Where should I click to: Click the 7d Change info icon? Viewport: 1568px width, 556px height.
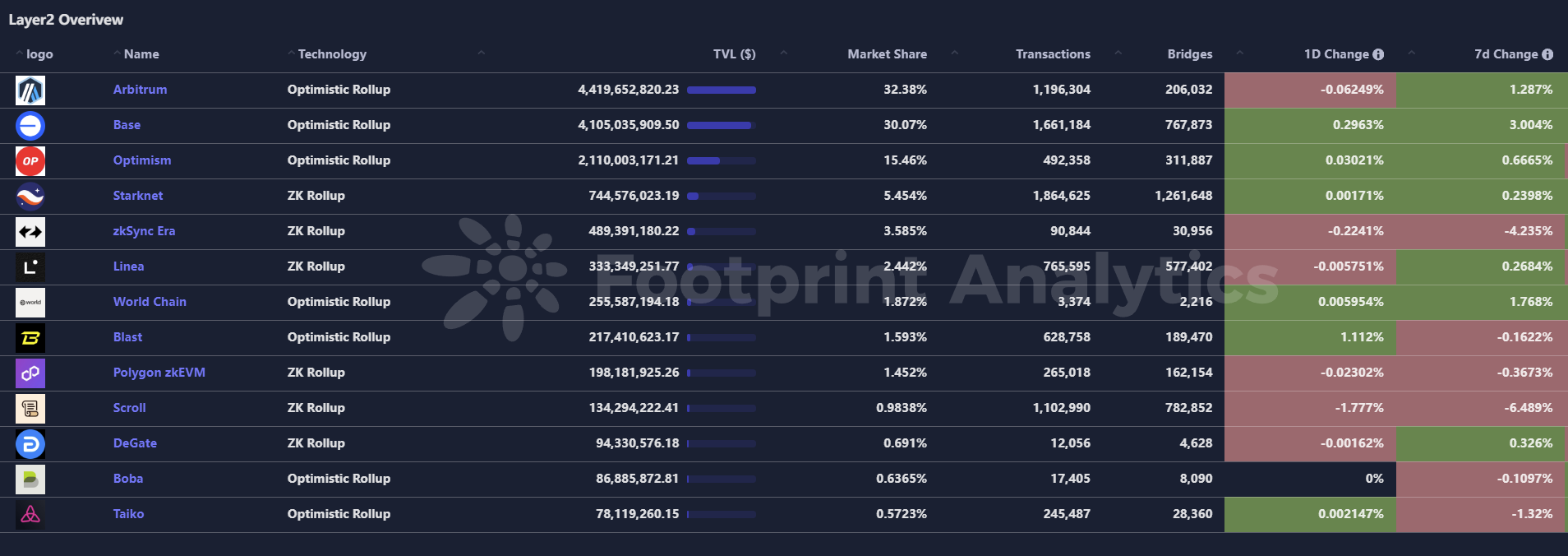coord(1547,54)
